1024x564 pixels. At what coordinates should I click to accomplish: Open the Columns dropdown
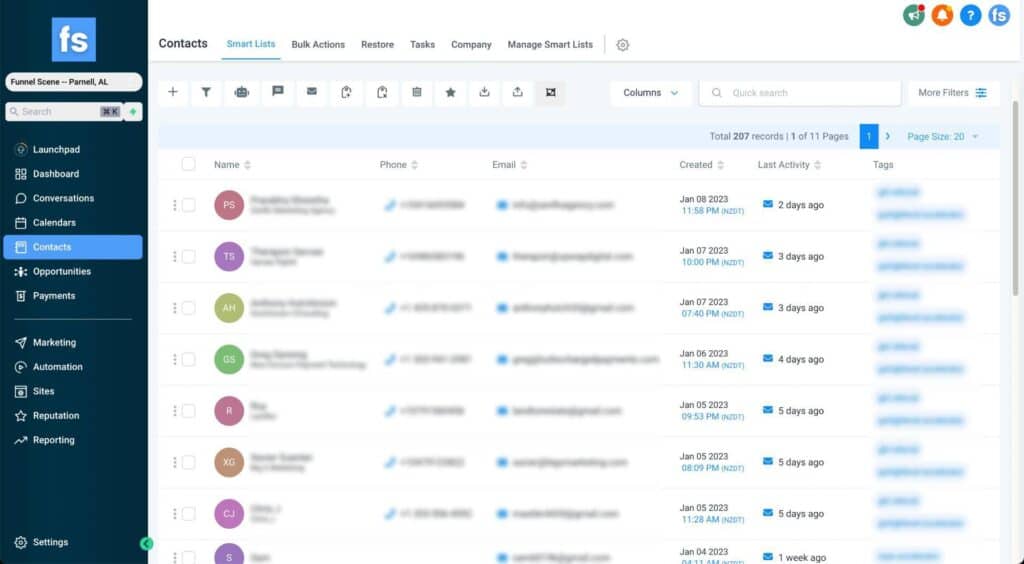coord(650,93)
